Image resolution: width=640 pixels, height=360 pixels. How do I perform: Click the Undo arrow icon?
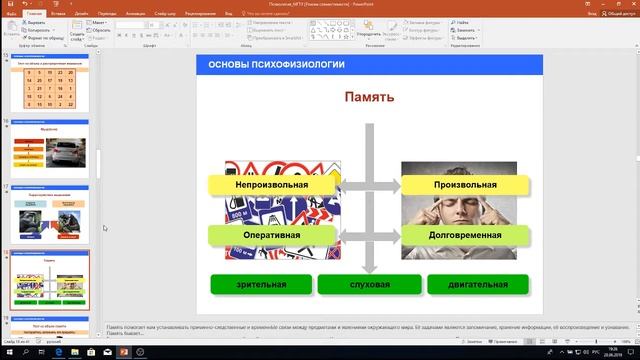coord(25,4)
